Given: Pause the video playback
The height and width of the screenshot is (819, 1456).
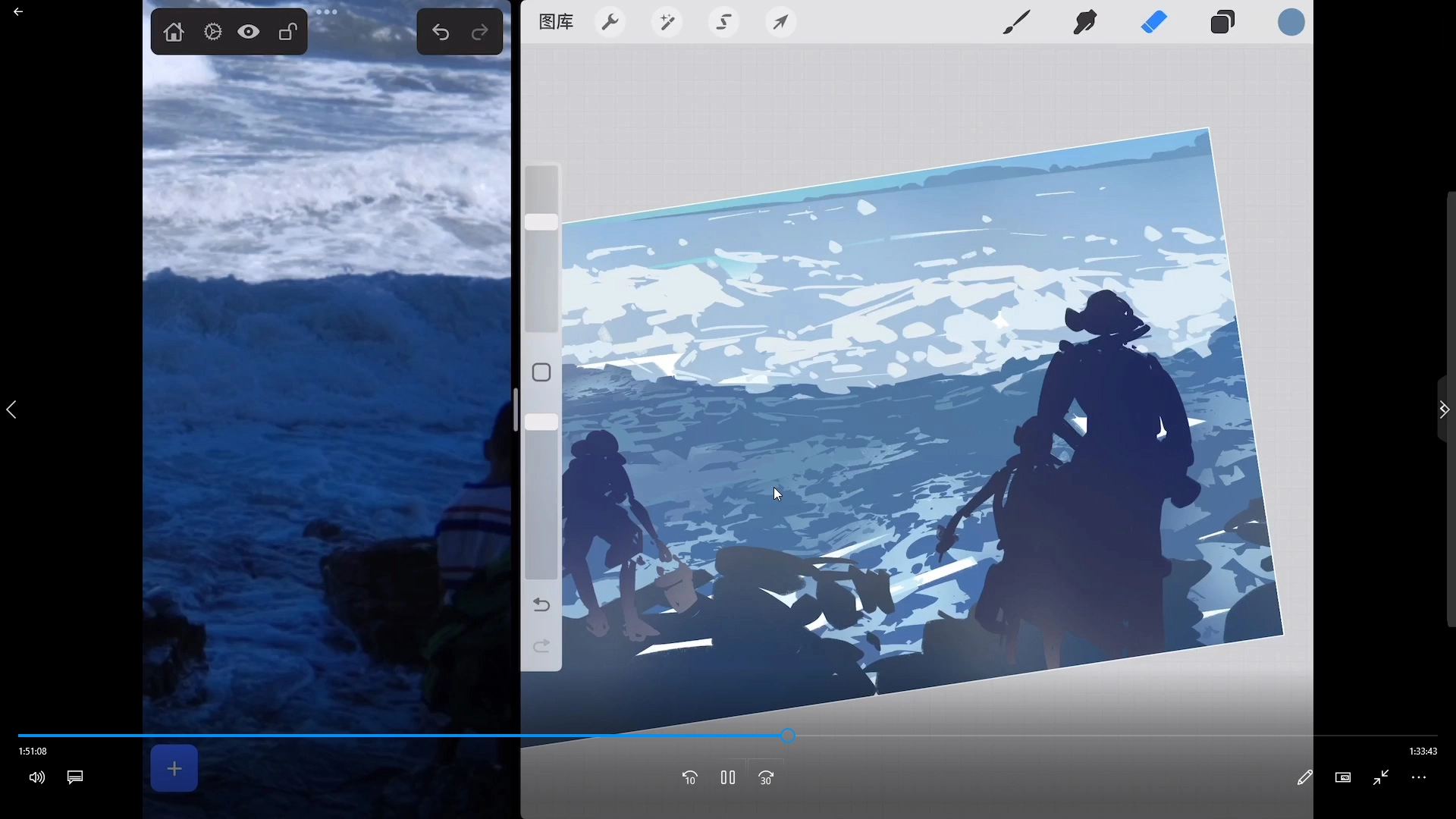Looking at the screenshot, I should [x=728, y=777].
